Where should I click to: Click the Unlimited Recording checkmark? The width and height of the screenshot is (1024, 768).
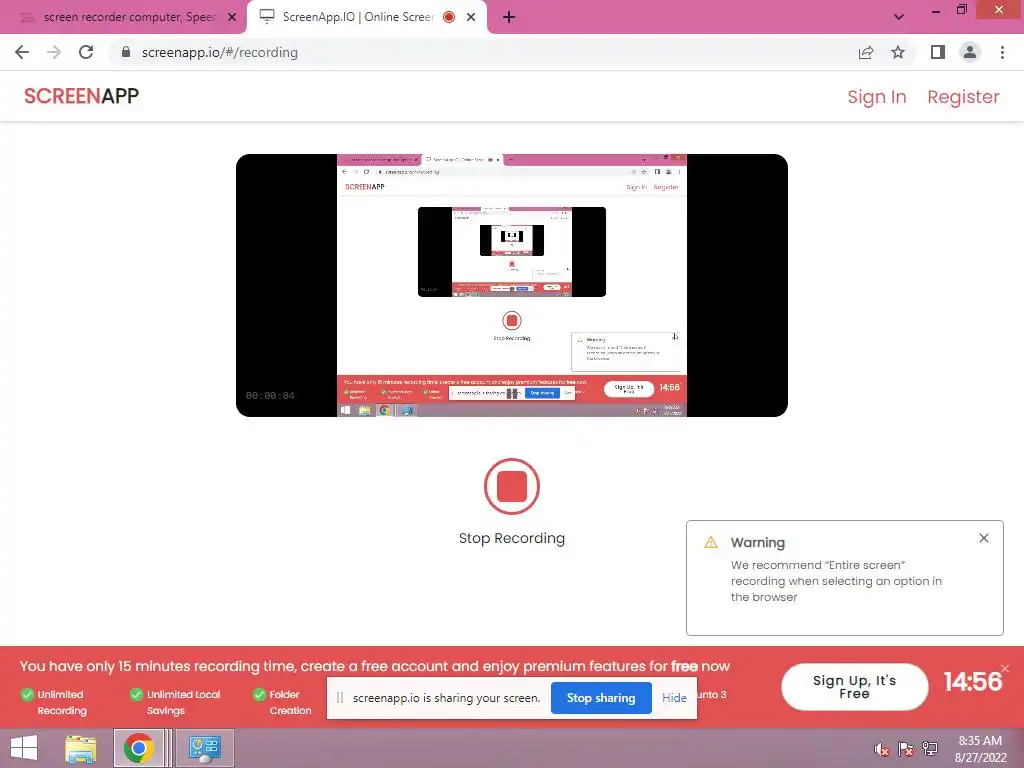click(x=27, y=694)
